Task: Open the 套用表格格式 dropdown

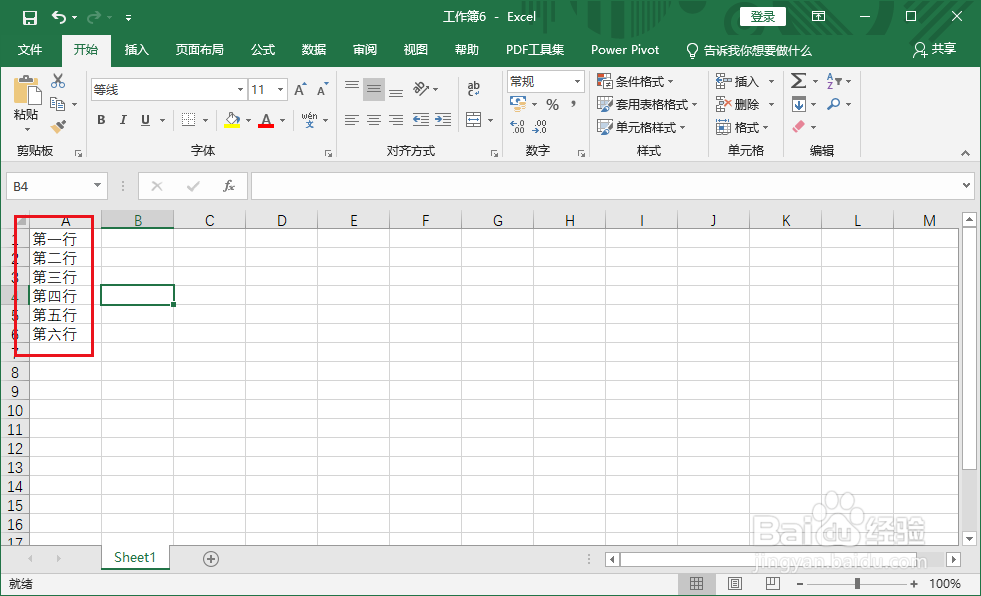Action: (x=647, y=104)
